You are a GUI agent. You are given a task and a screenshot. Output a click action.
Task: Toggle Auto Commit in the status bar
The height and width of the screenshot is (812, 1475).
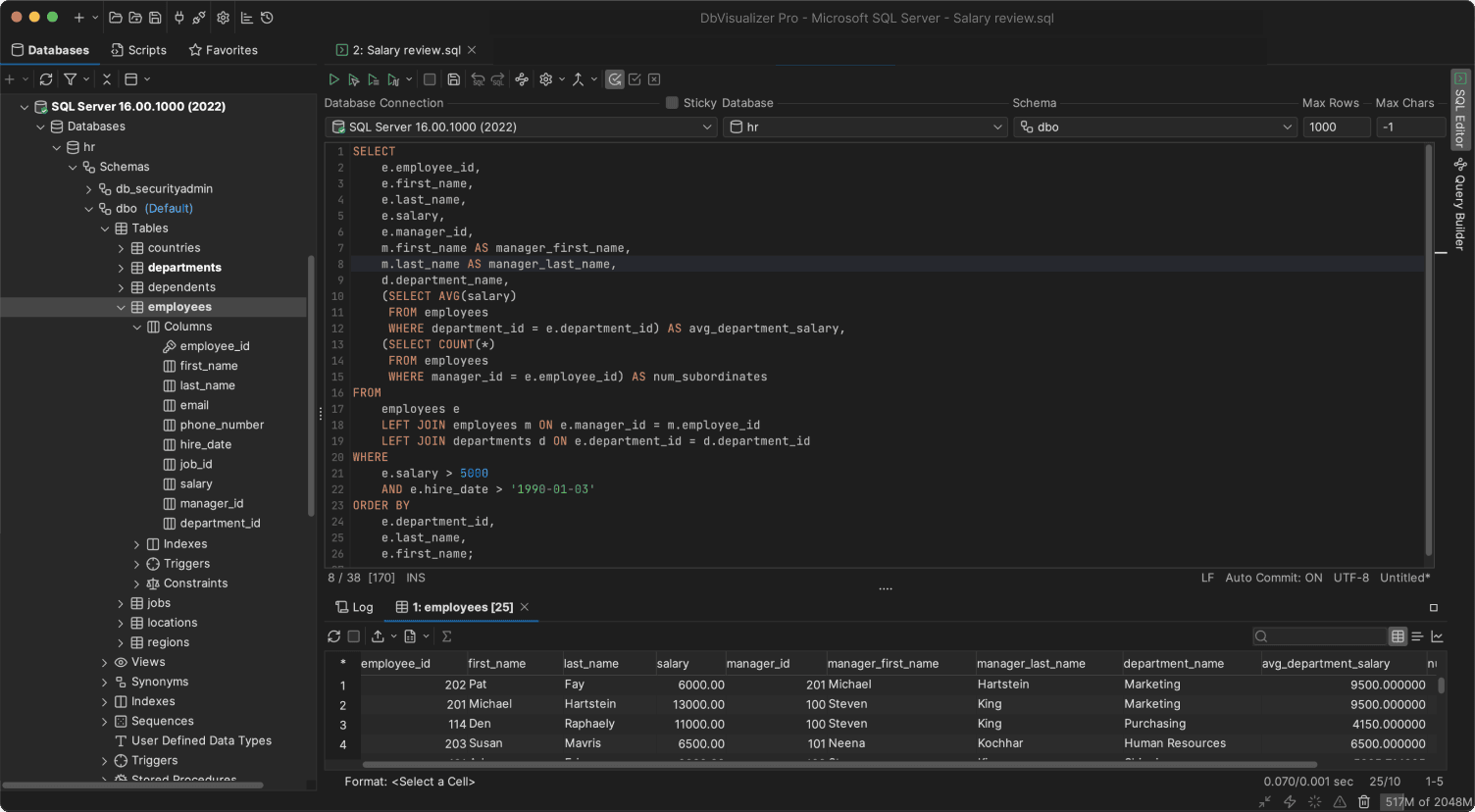(x=1273, y=578)
